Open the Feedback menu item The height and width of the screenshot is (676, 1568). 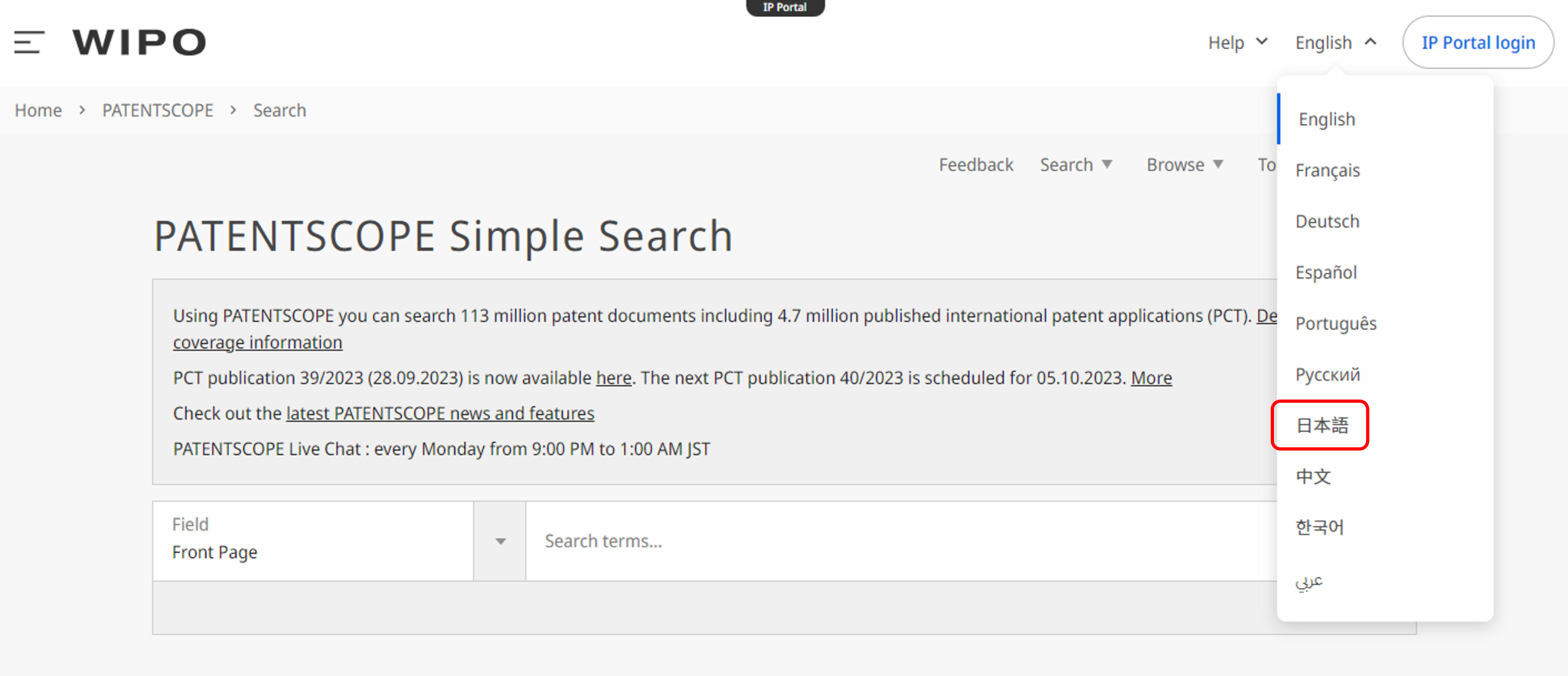(975, 165)
